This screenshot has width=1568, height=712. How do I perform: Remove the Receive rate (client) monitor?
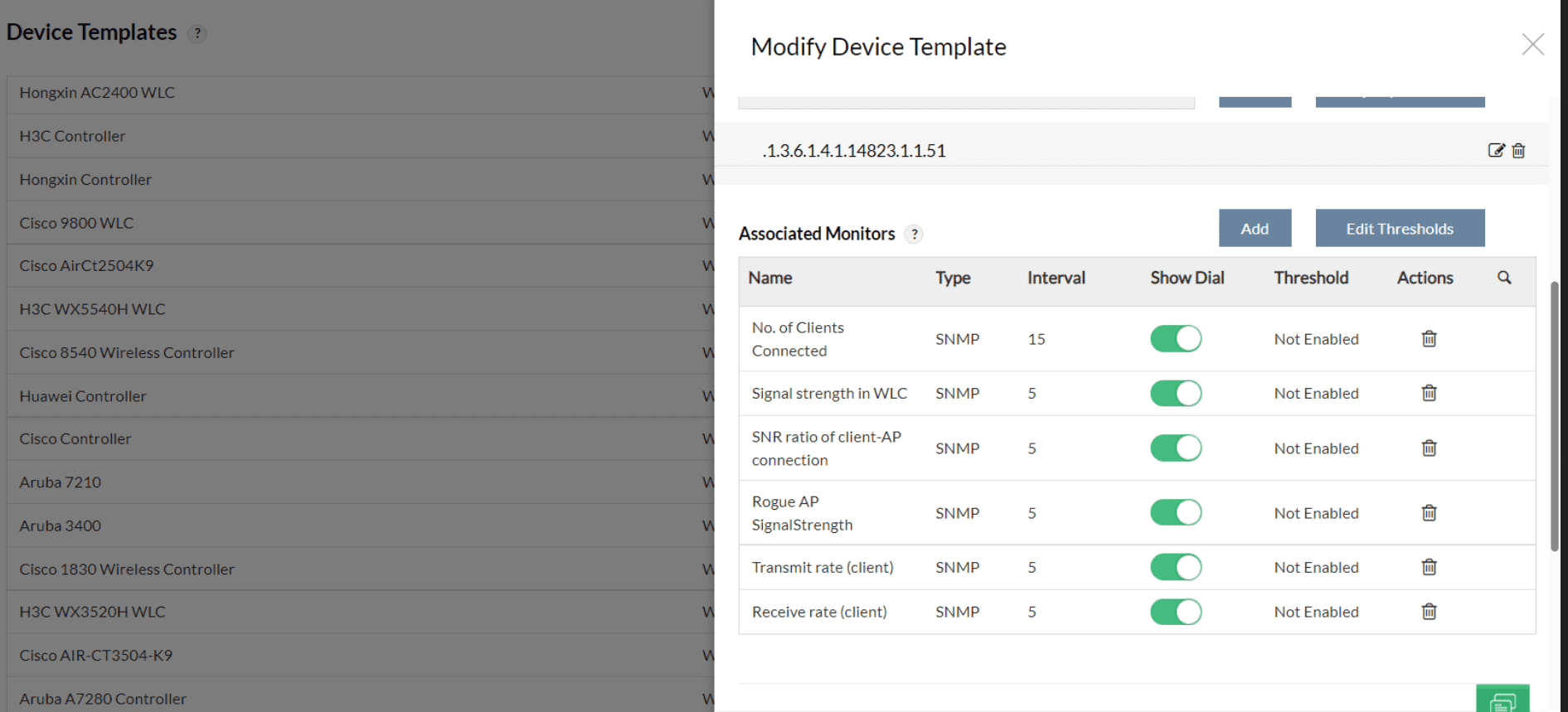pos(1429,612)
